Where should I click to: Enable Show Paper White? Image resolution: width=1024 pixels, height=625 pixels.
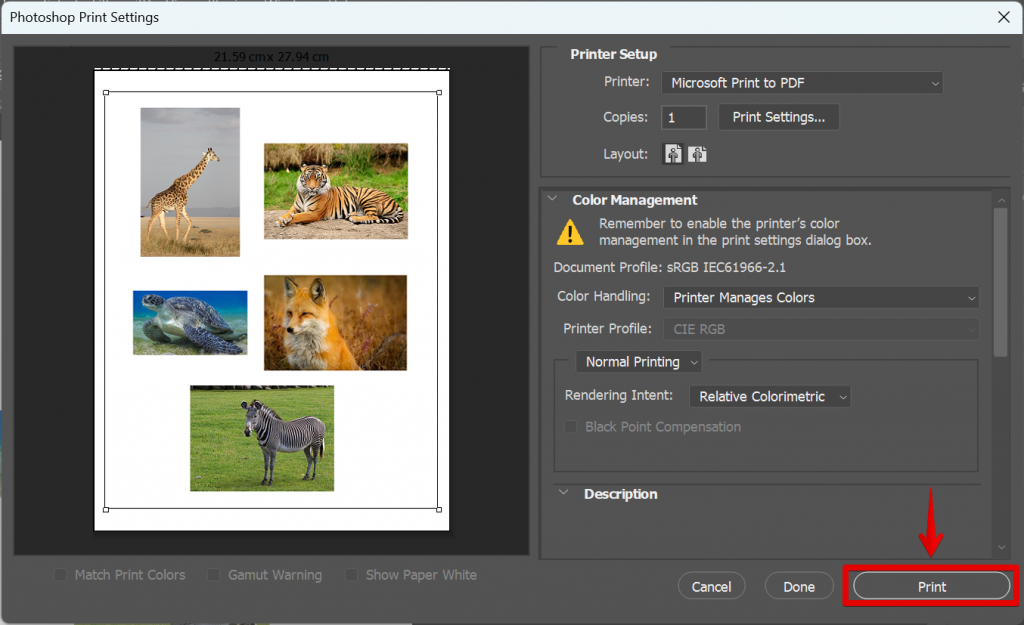(x=352, y=574)
